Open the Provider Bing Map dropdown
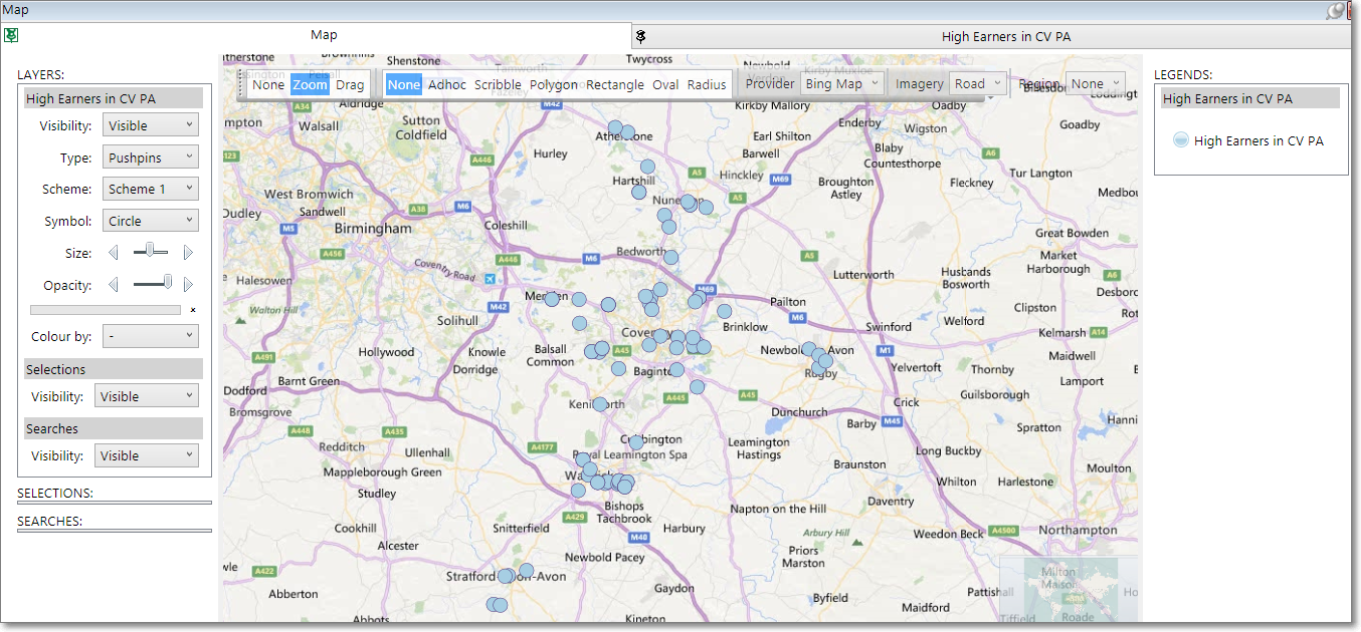The height and width of the screenshot is (632, 1361). point(842,84)
